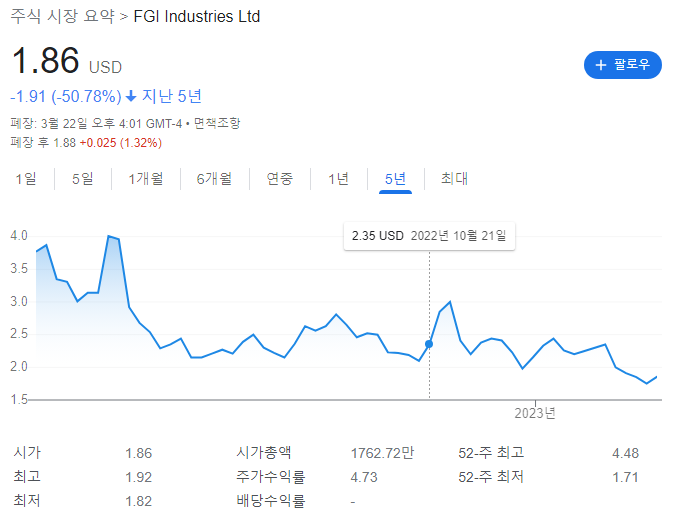Select the 5일 time range tab

83,178
